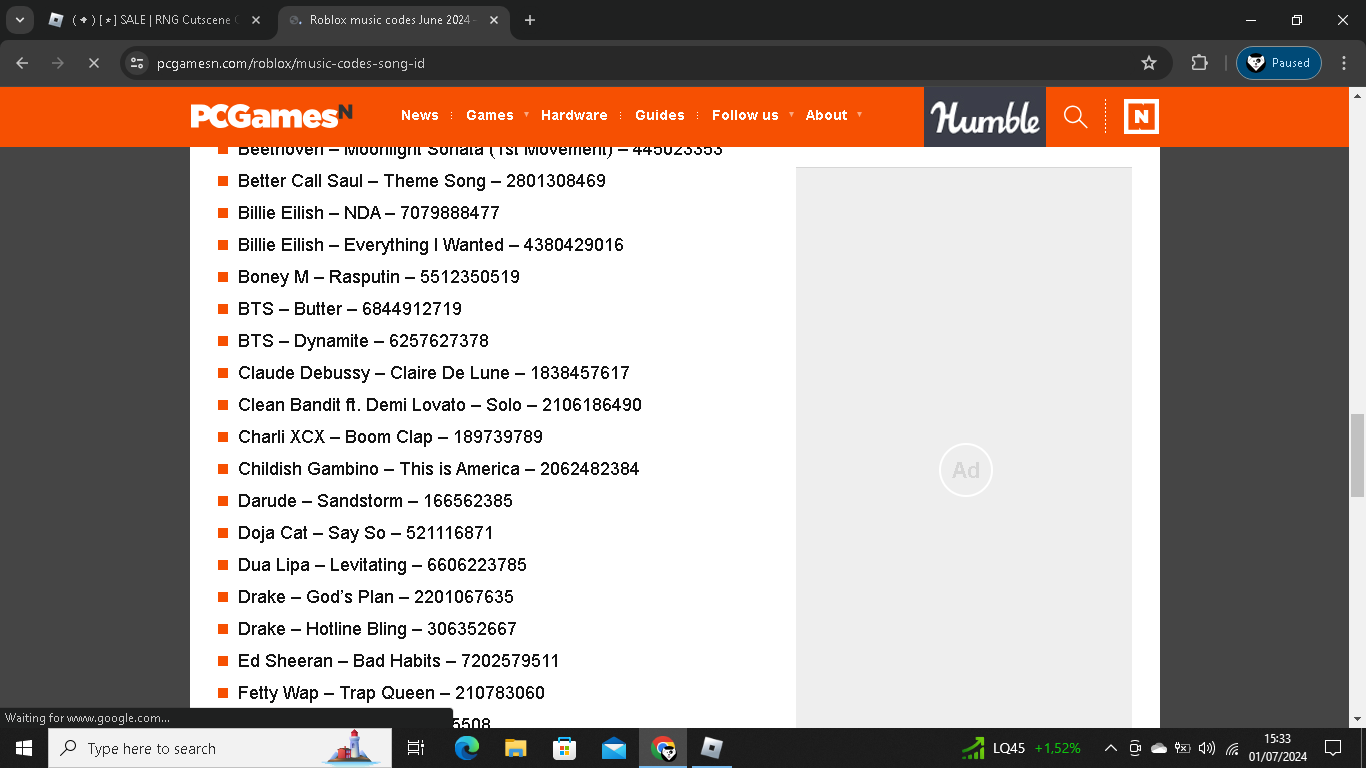The image size is (1366, 768).
Task: Close the SALE RNG Cutscene tab
Action: click(x=256, y=20)
